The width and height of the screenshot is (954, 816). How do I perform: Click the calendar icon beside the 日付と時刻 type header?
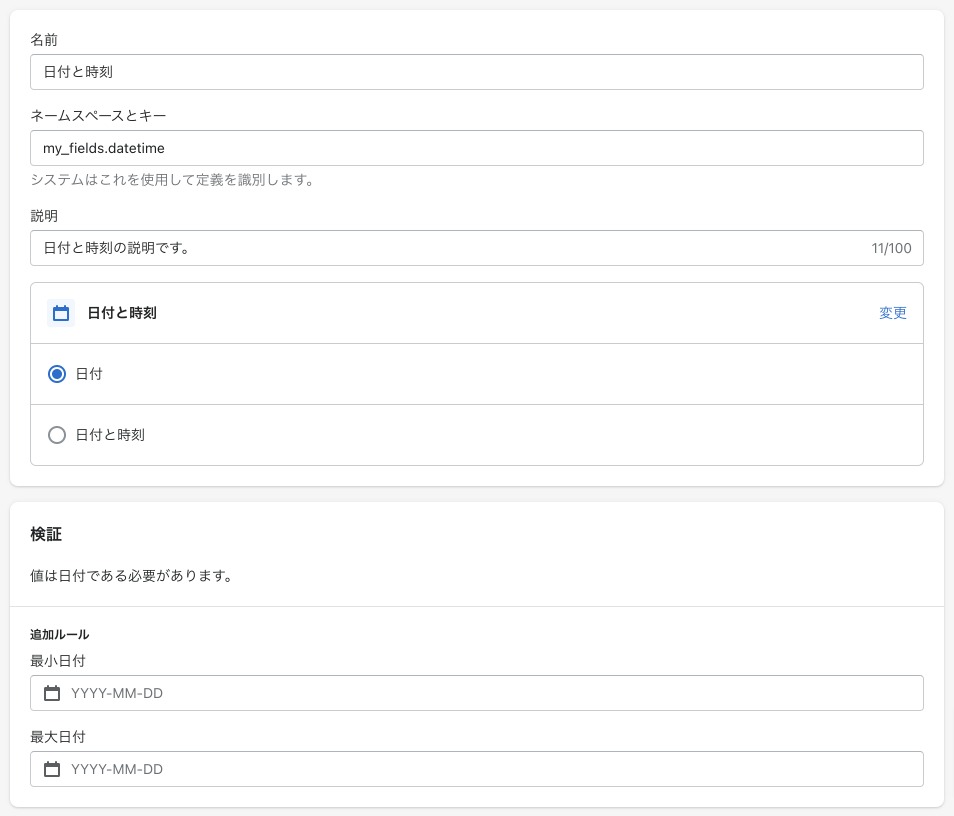point(61,313)
